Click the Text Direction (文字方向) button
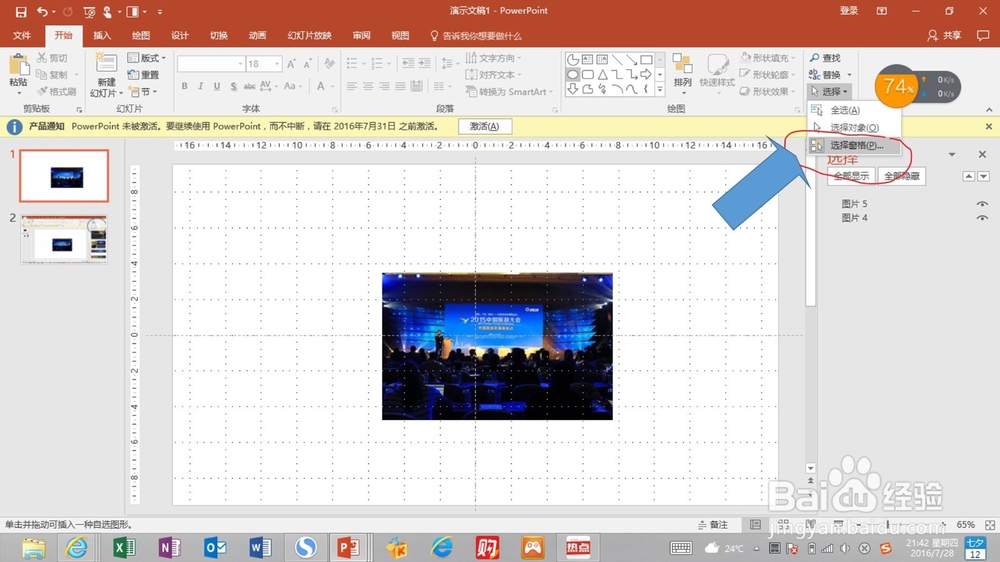 point(494,58)
